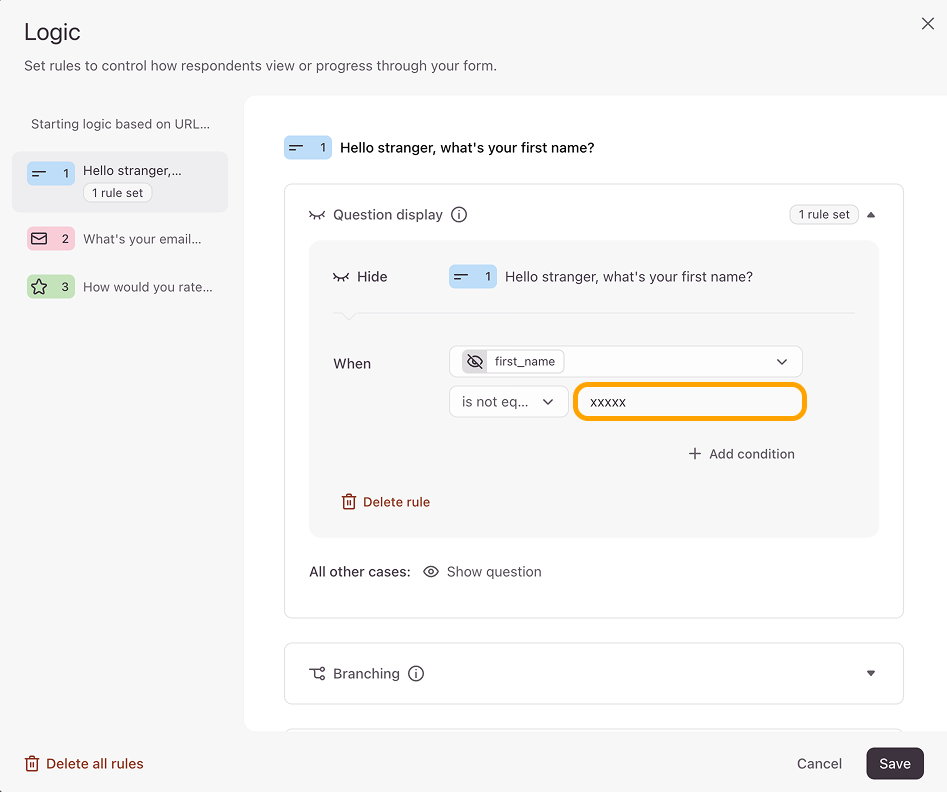Viewport: 947px width, 792px height.
Task: Click the hidden field icon on first_name chip
Action: pyautogui.click(x=475, y=361)
